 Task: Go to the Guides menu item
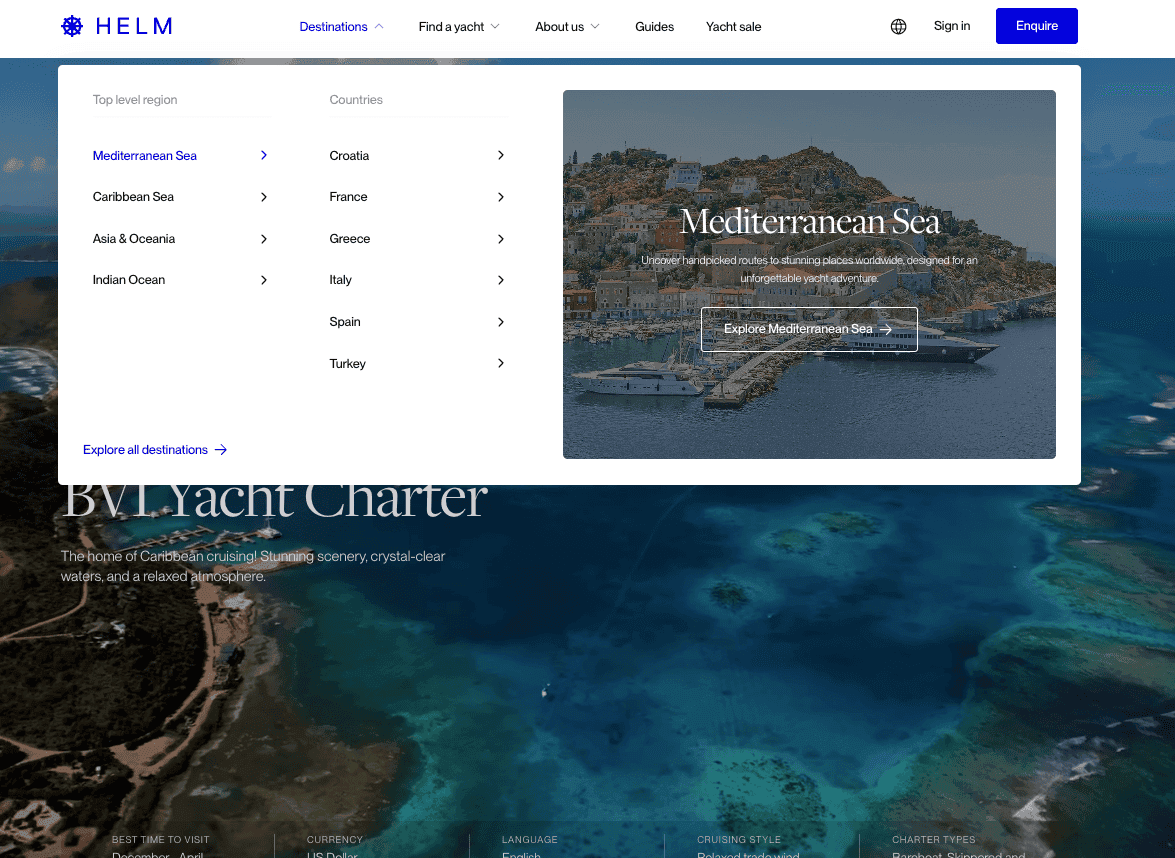(x=654, y=27)
